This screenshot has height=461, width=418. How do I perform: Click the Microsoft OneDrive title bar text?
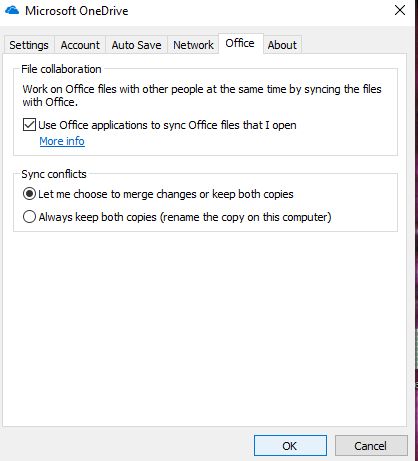click(77, 11)
